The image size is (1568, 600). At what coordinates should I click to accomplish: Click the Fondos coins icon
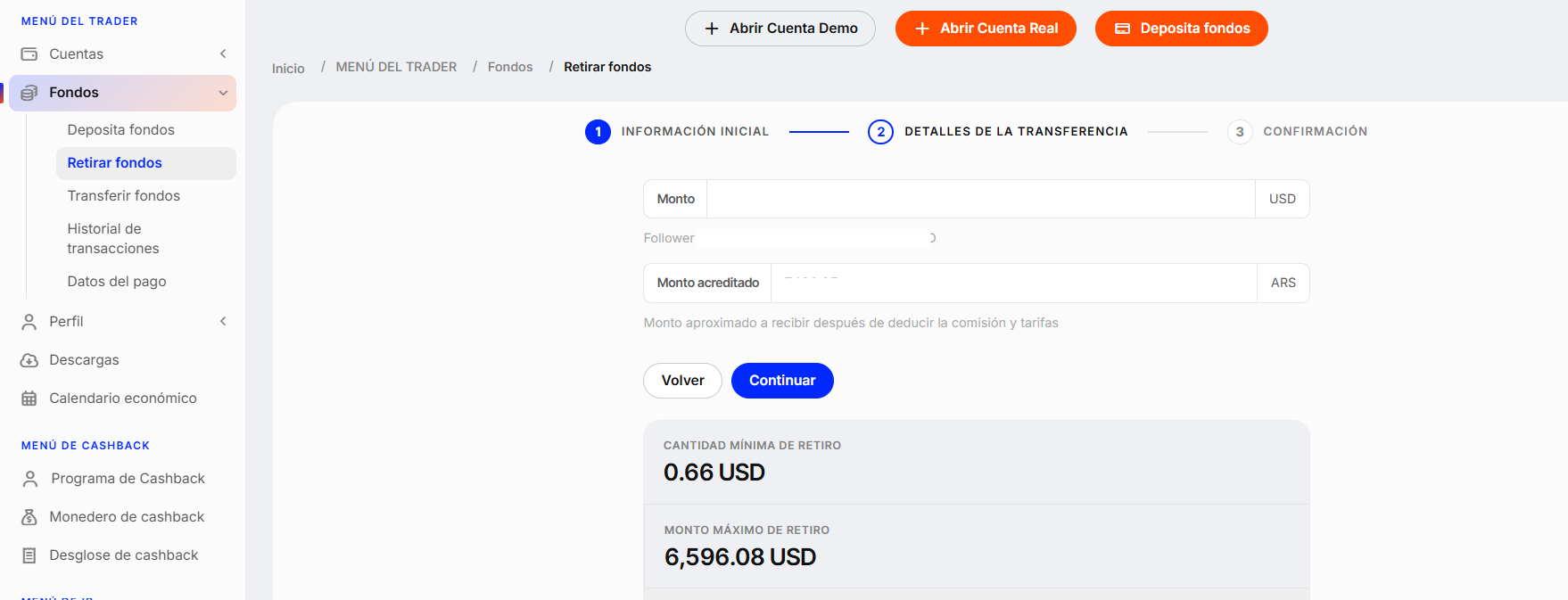[x=29, y=93]
